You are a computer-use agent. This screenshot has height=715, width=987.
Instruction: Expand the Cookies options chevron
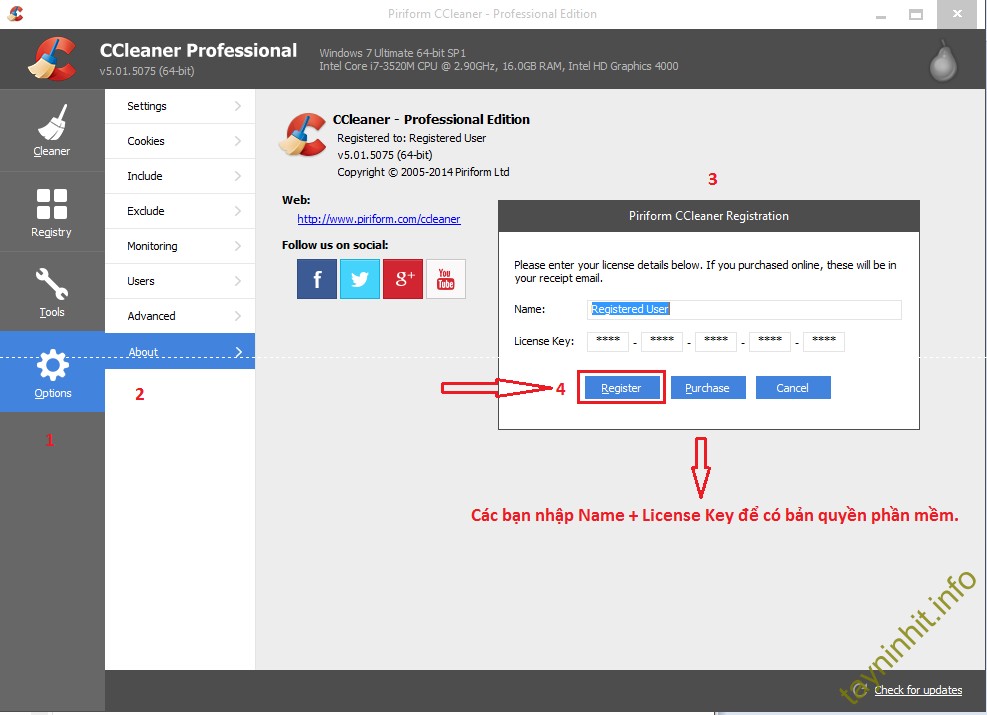[238, 141]
